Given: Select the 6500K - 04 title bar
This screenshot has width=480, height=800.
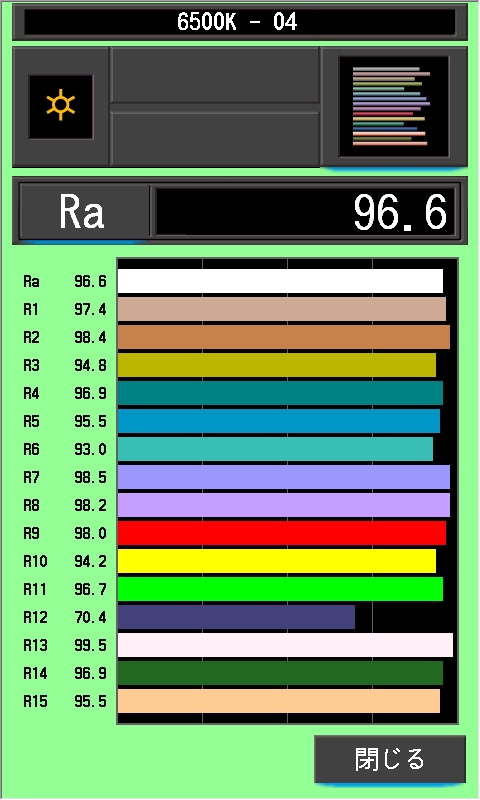Looking at the screenshot, I should click(x=240, y=22).
